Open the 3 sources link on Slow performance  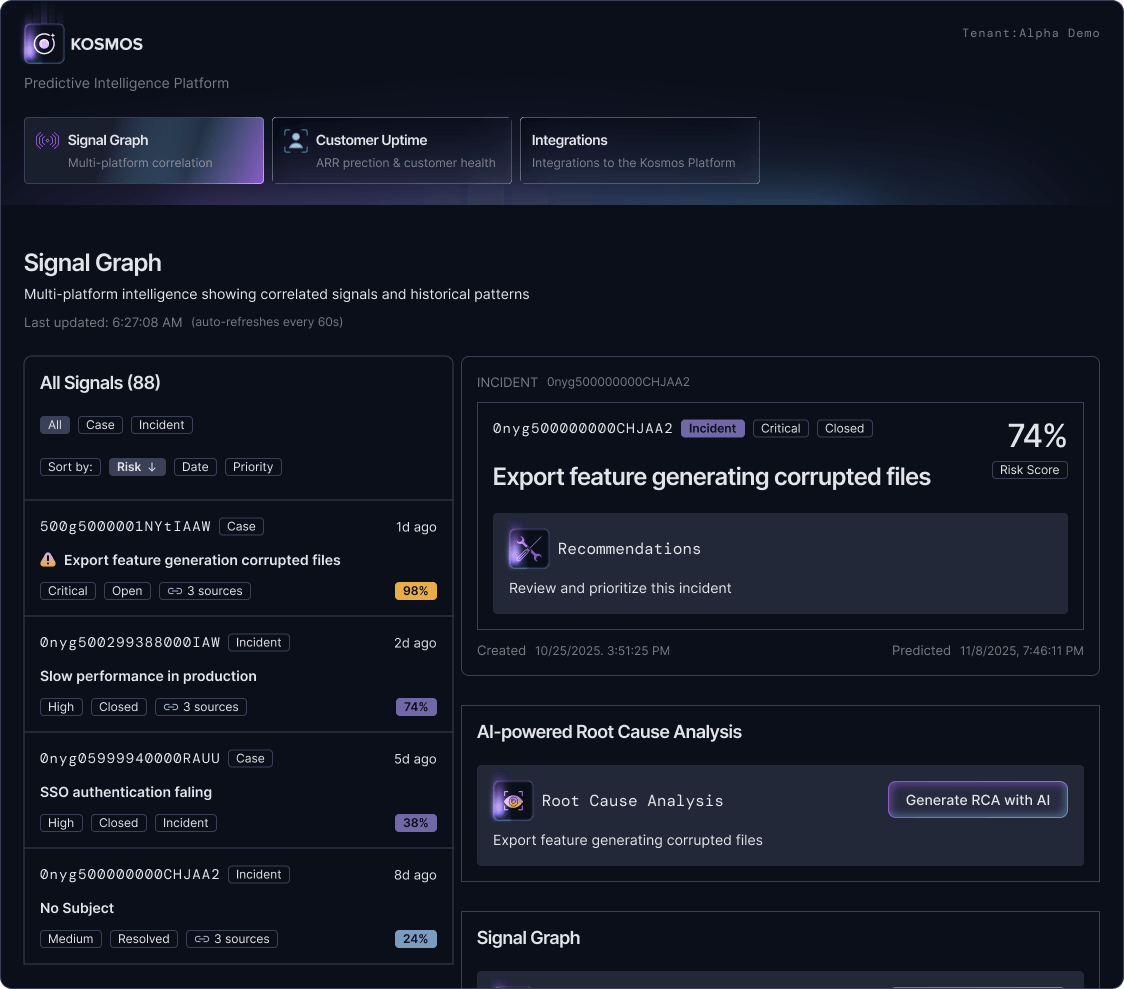click(x=200, y=707)
